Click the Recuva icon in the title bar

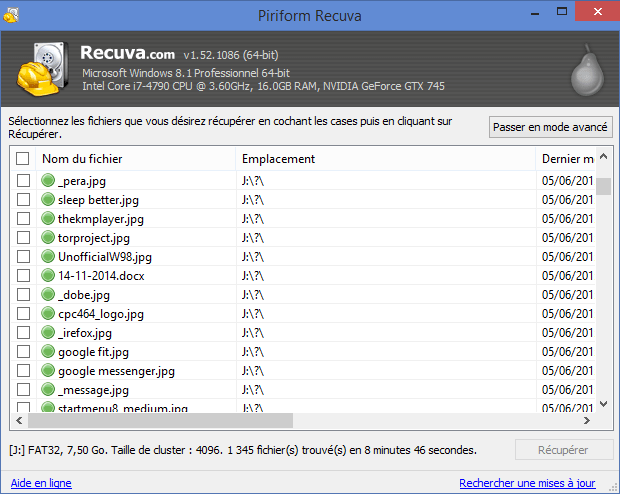pyautogui.click(x=11, y=15)
